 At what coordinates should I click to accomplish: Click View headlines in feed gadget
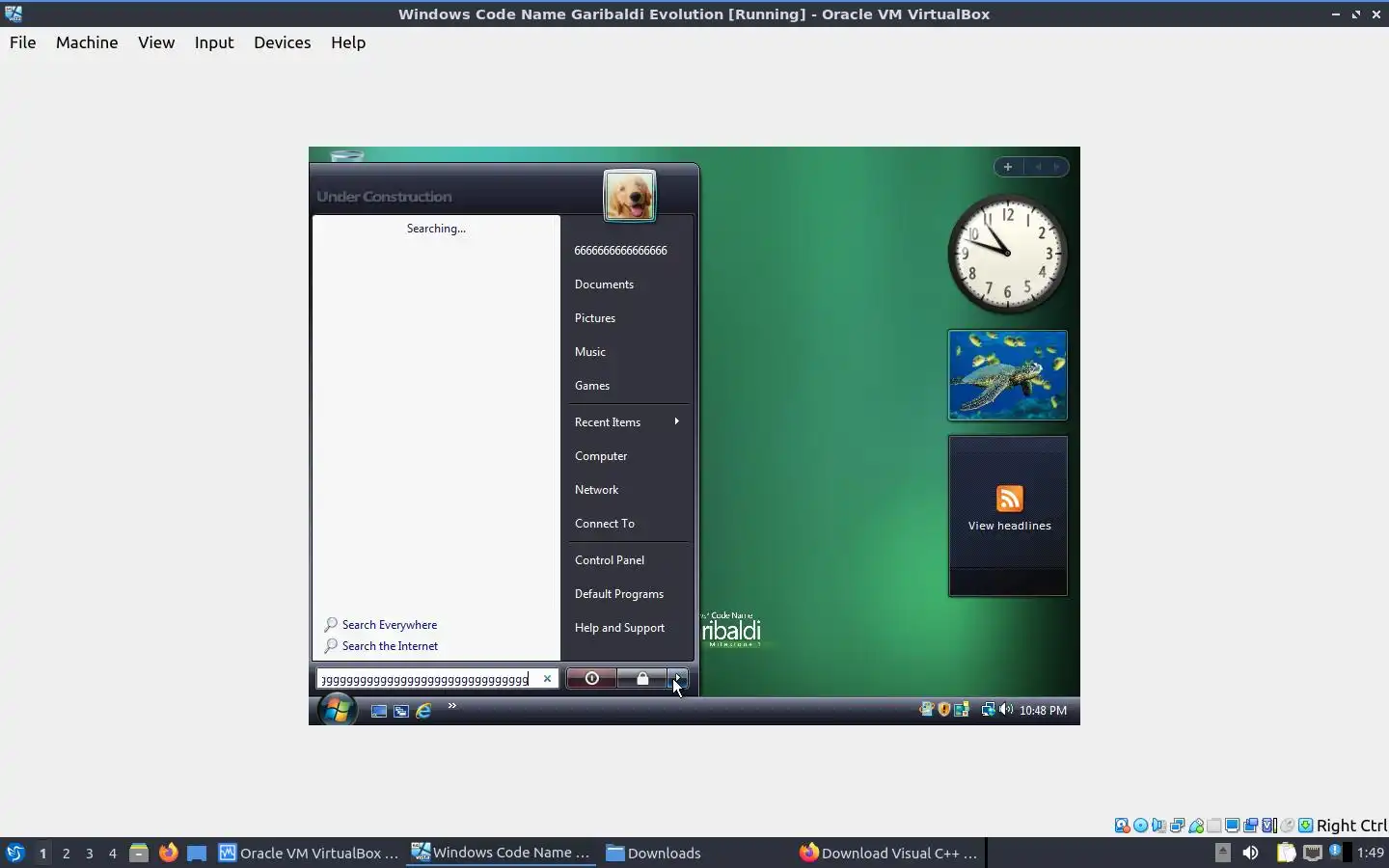coord(1009,526)
